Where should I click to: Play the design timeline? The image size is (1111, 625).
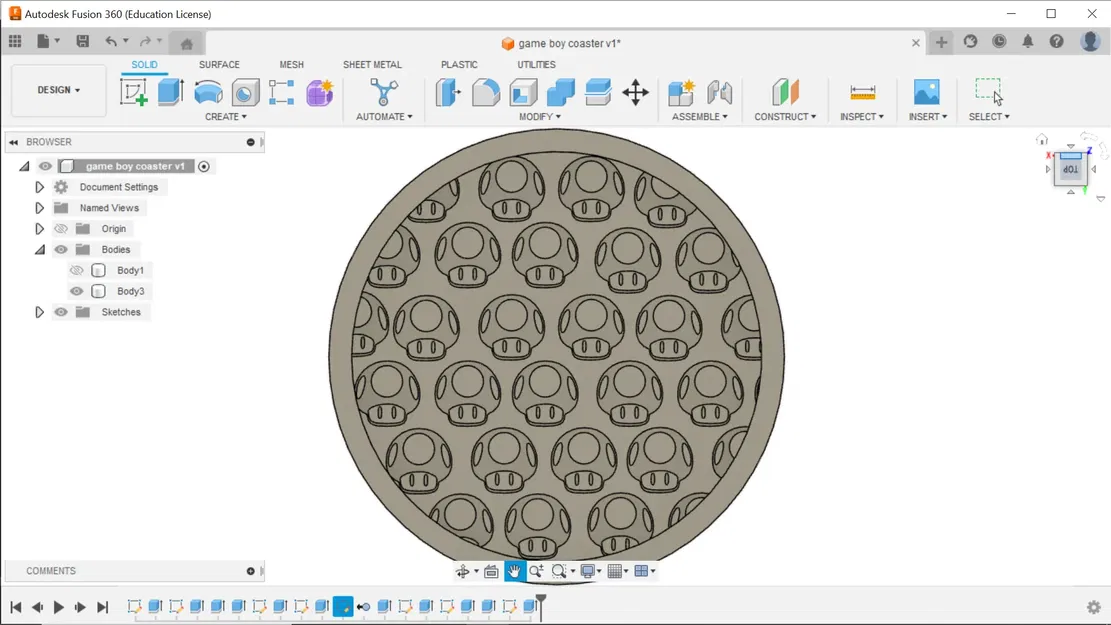(x=59, y=607)
